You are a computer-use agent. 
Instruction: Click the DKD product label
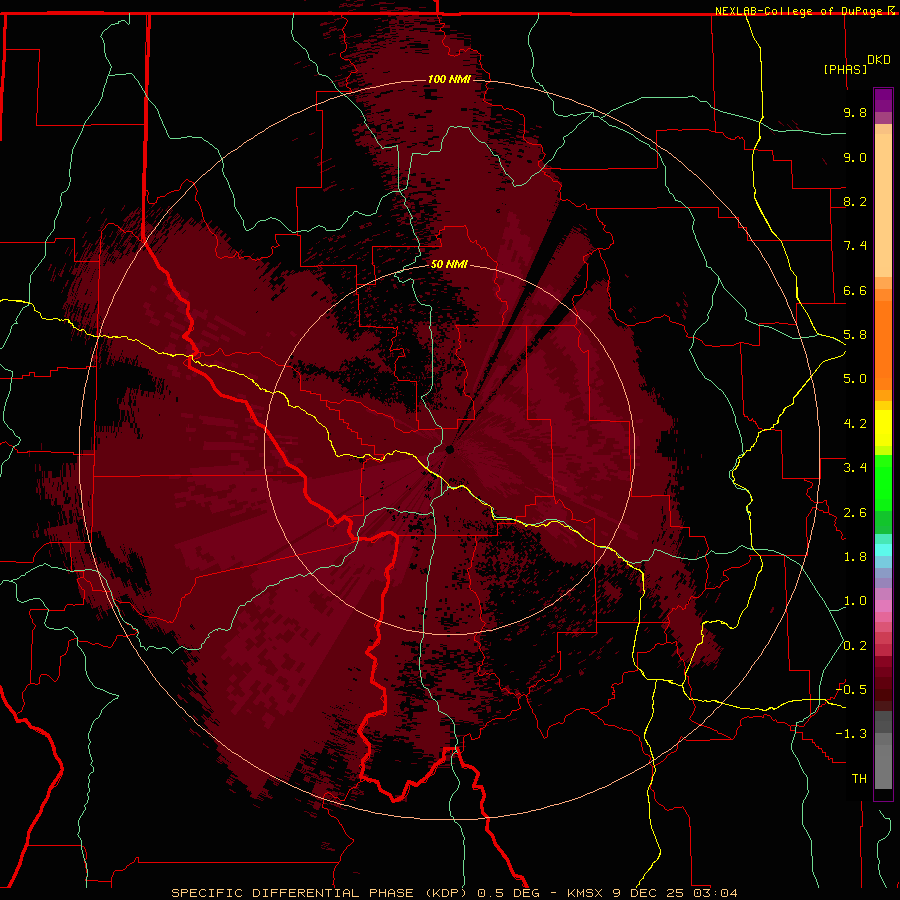tap(879, 60)
